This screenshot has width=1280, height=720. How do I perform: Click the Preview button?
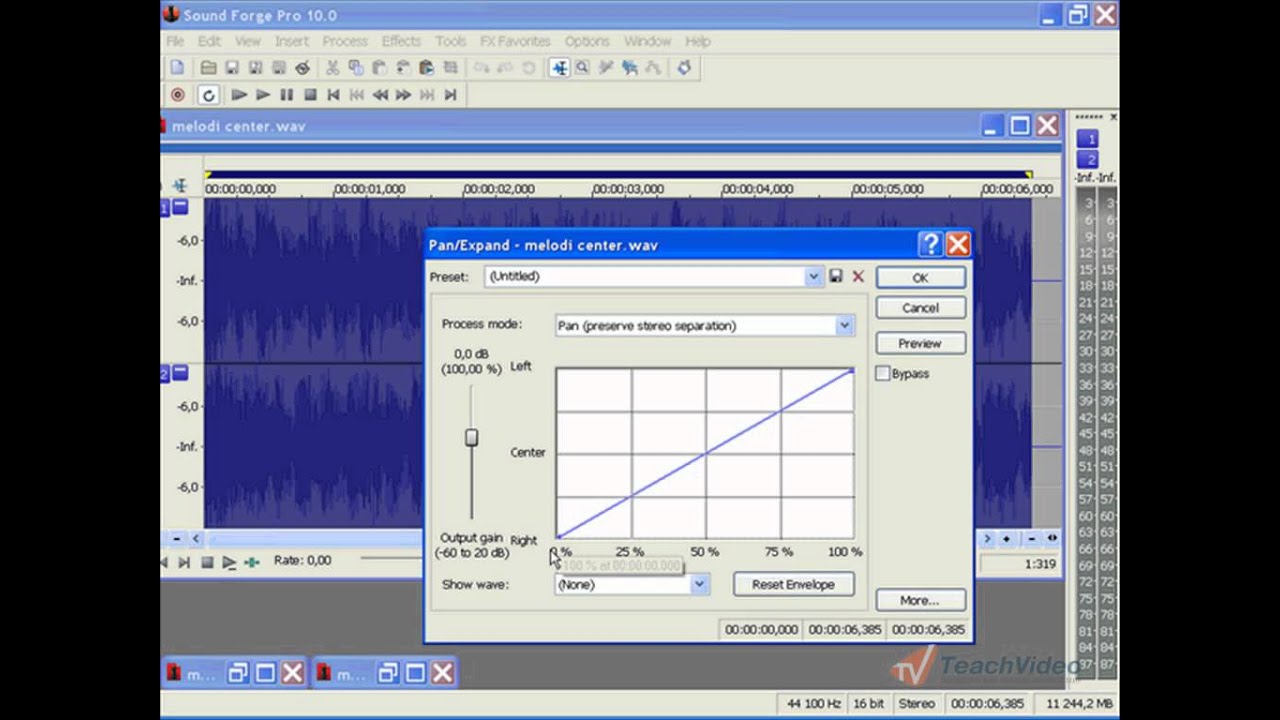[920, 343]
